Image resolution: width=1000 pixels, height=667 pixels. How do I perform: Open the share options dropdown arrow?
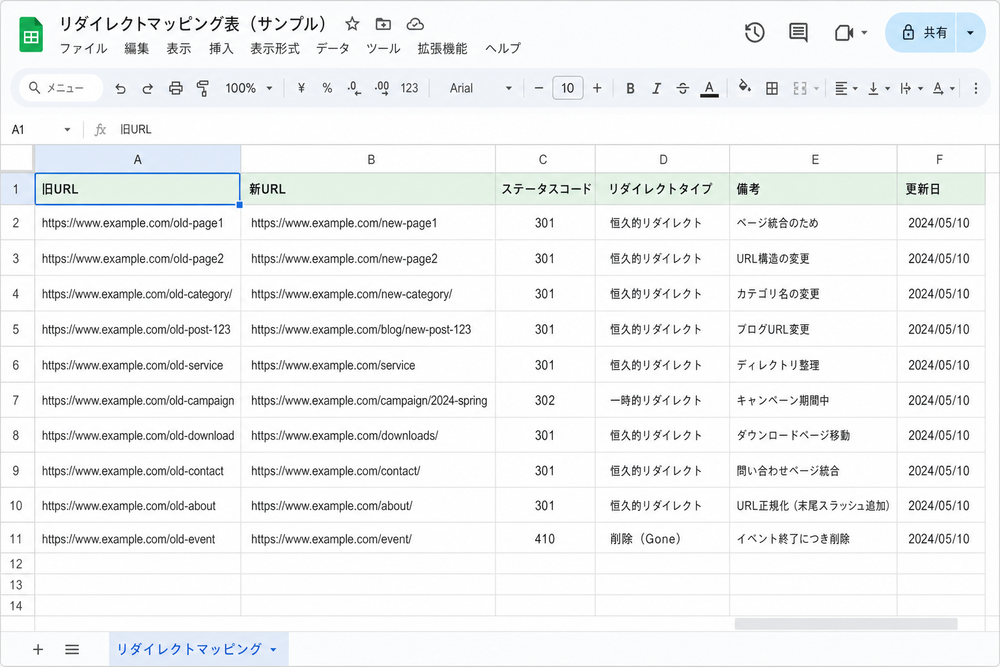pyautogui.click(x=971, y=33)
